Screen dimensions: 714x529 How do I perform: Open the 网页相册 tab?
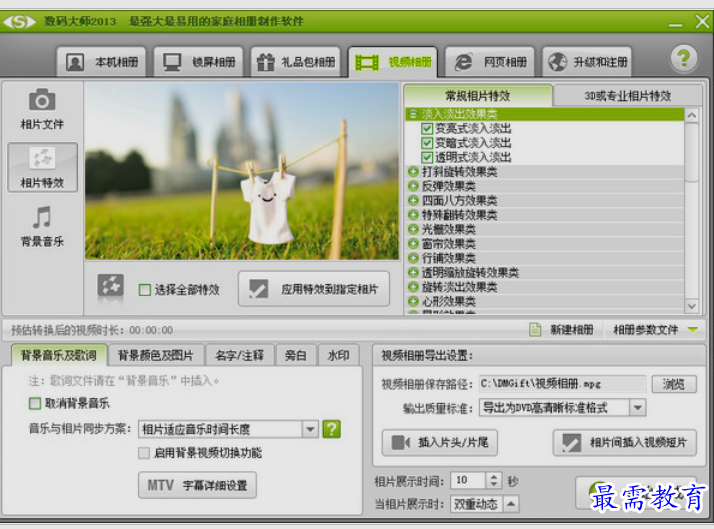point(490,61)
